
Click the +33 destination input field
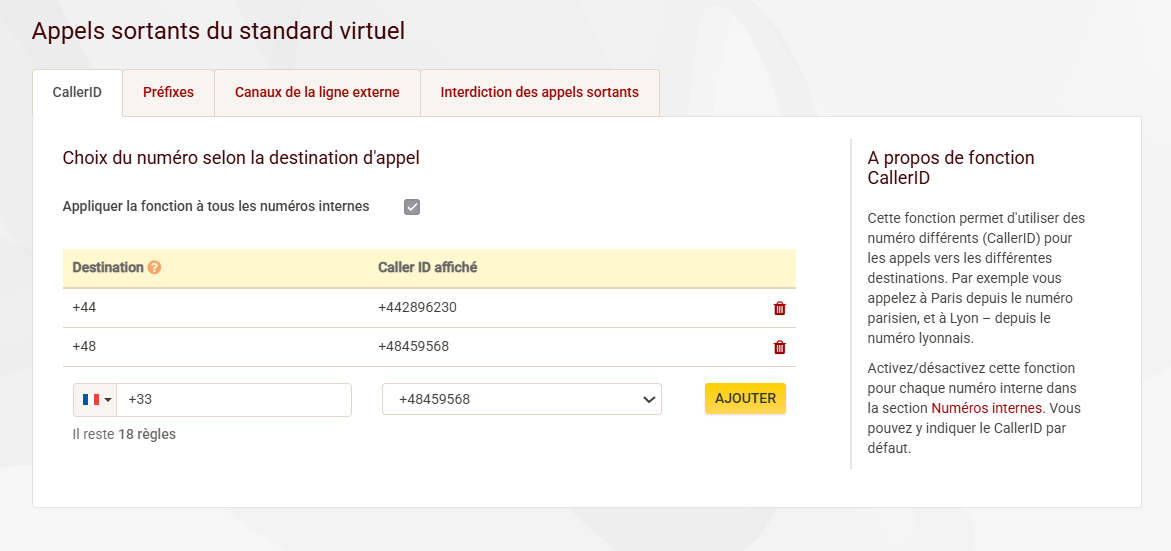[234, 400]
